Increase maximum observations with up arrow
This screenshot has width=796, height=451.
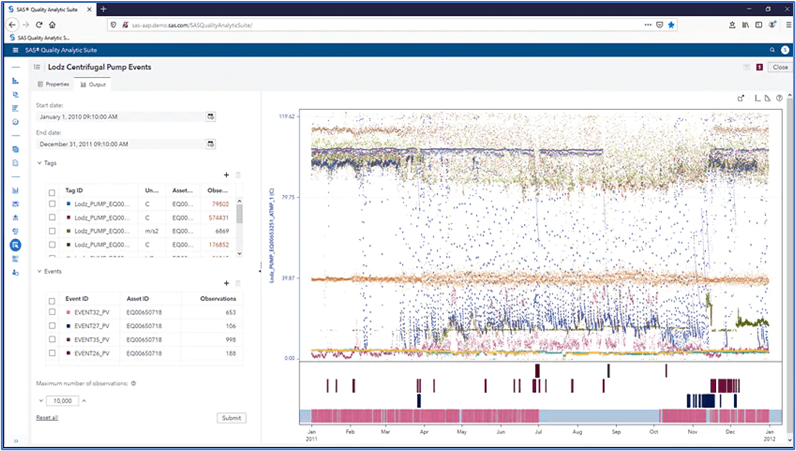84,401
